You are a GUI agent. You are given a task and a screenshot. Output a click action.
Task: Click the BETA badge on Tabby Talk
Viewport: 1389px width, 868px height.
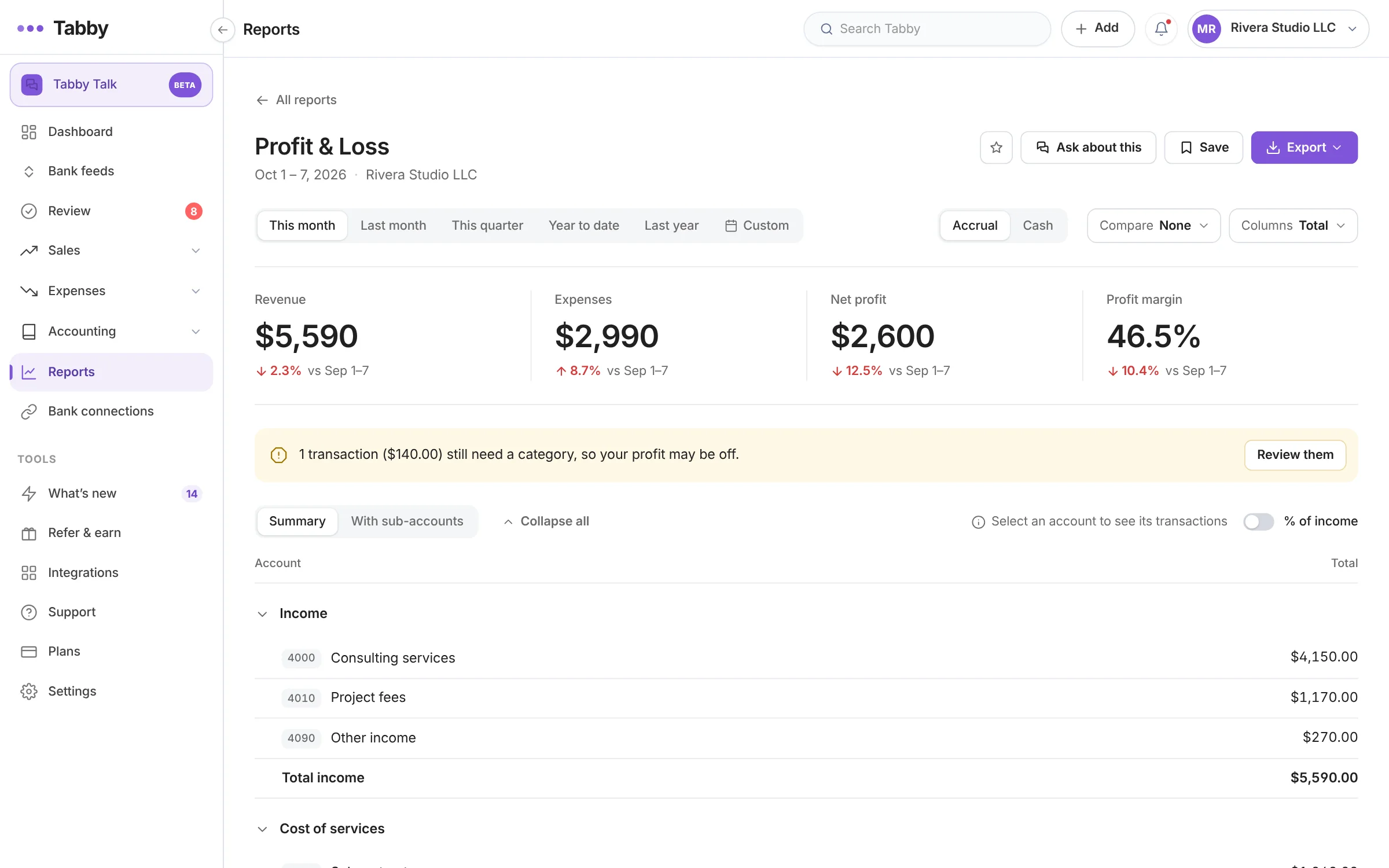[185, 85]
